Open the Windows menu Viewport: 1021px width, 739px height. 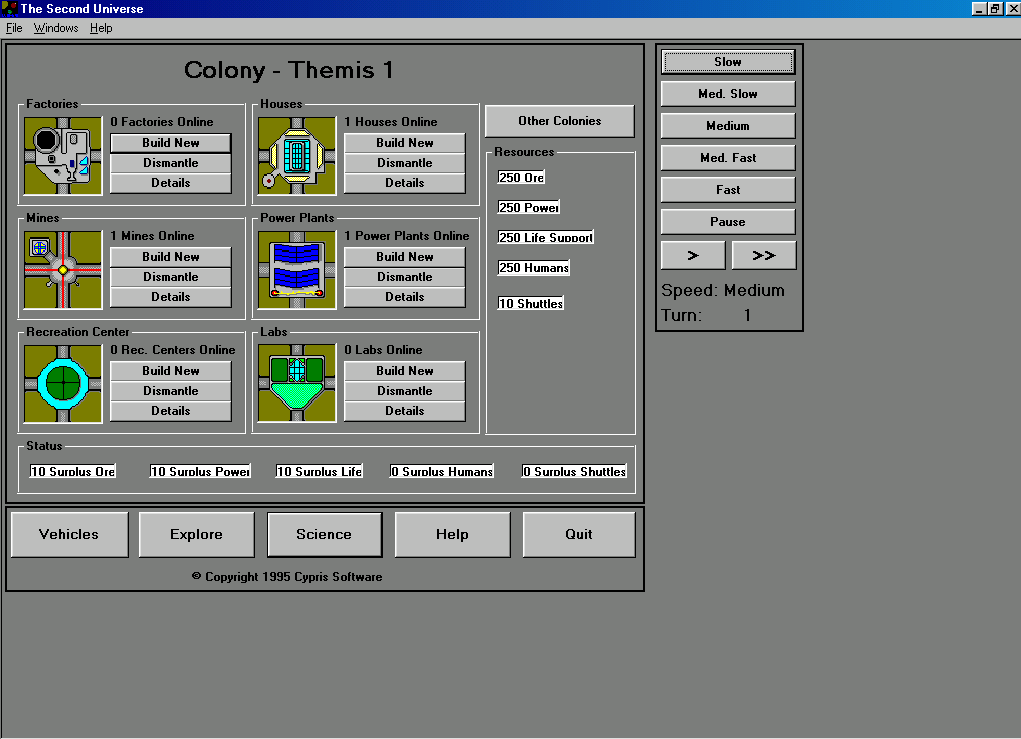(x=56, y=28)
